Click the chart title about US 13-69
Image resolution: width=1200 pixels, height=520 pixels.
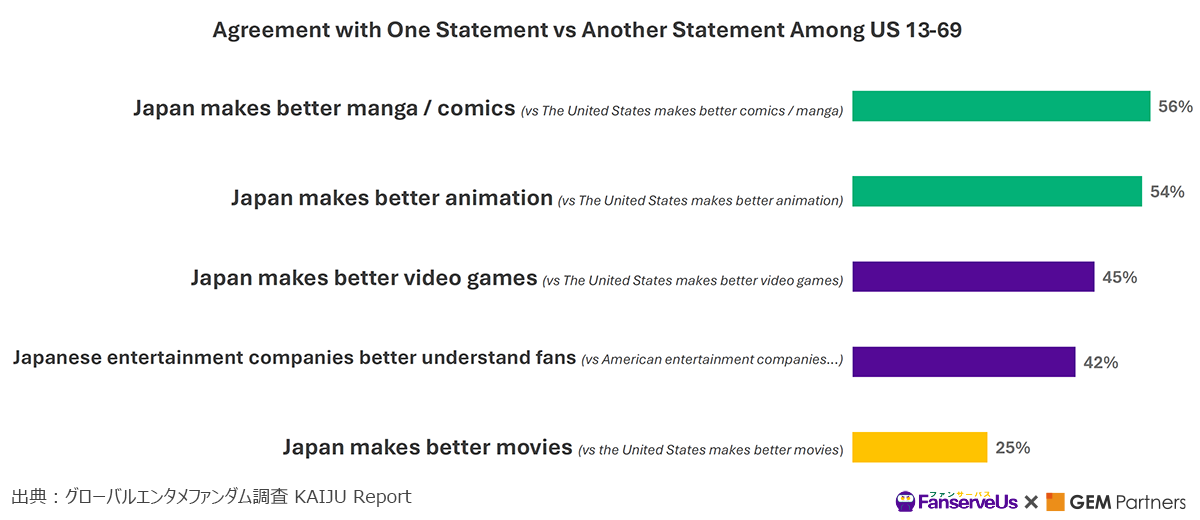point(587,30)
